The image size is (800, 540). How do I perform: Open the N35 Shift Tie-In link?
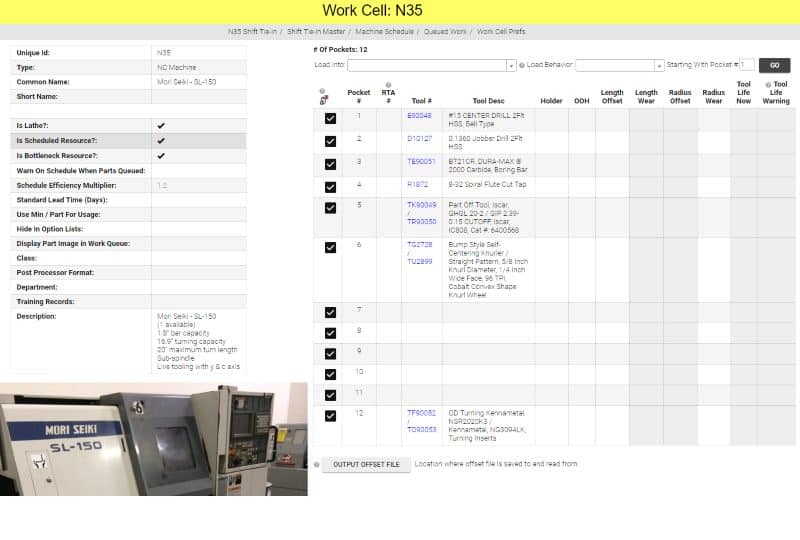click(x=252, y=32)
